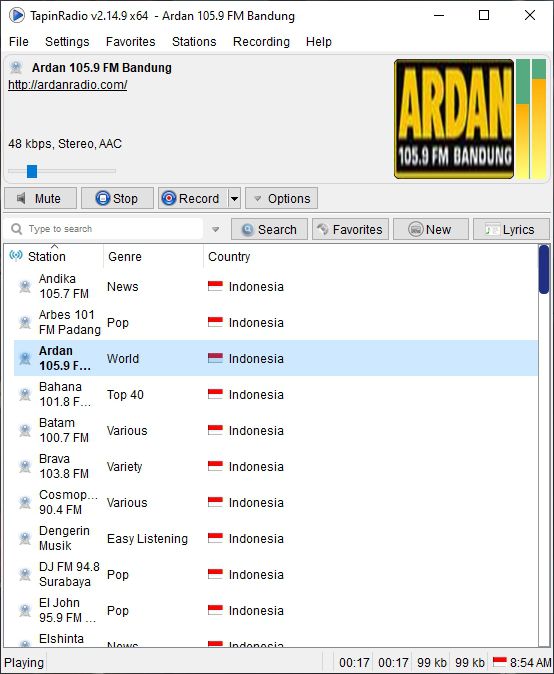Click the TapinRadio app icon in title bar
The width and height of the screenshot is (554, 674).
(17, 15)
